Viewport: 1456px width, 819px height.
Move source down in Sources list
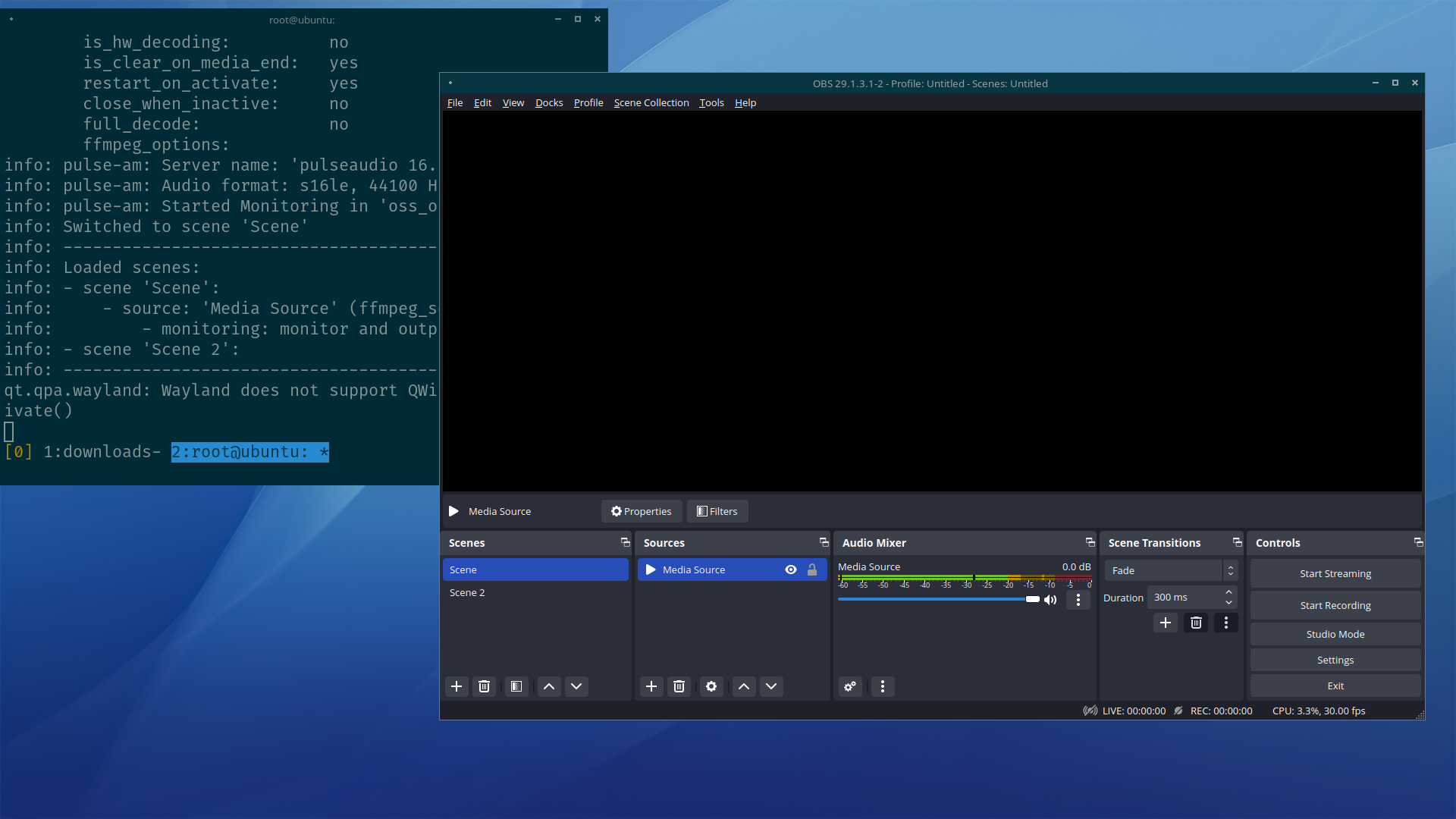coord(771,686)
